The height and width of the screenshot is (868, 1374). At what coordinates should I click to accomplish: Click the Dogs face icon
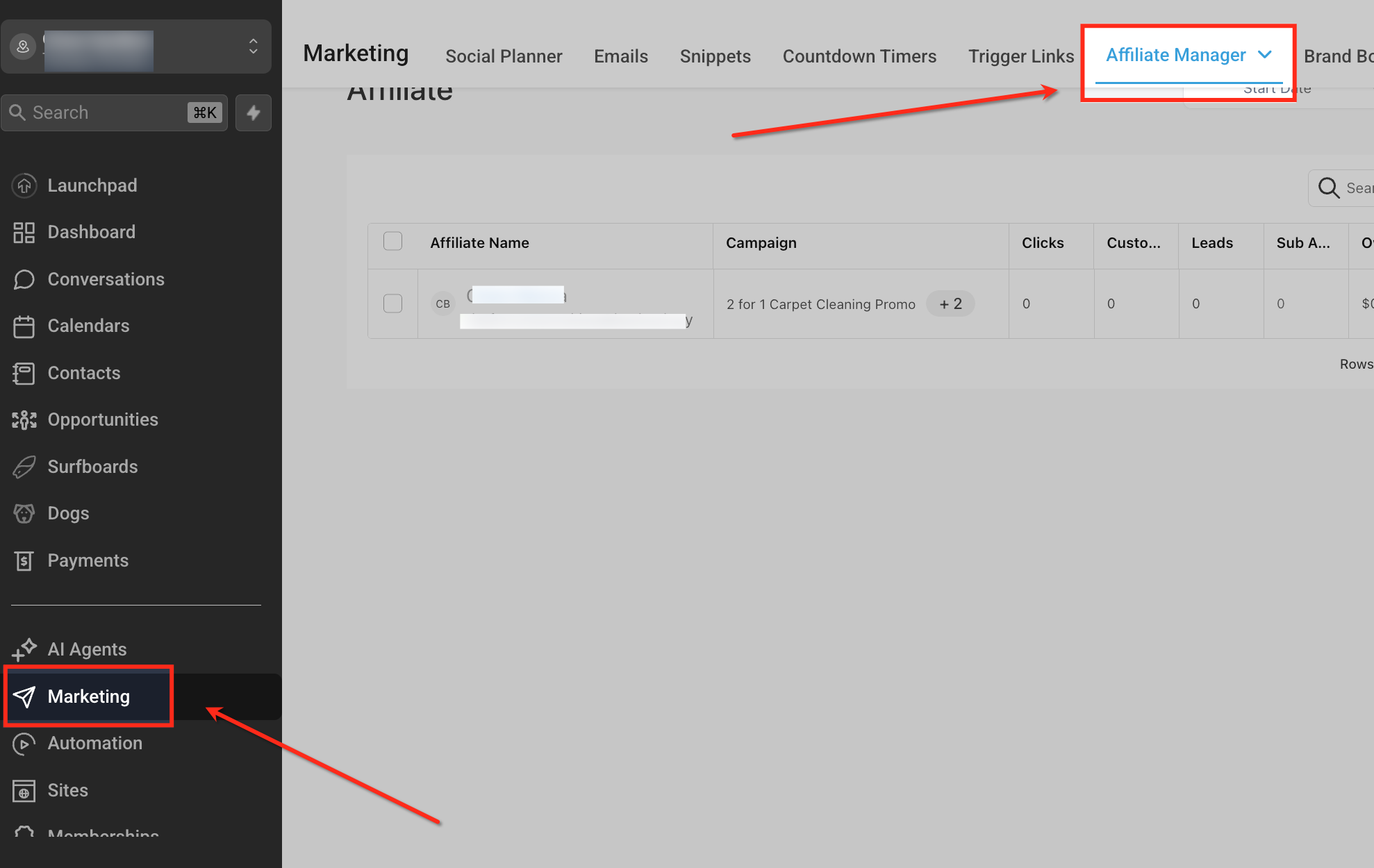(x=24, y=514)
